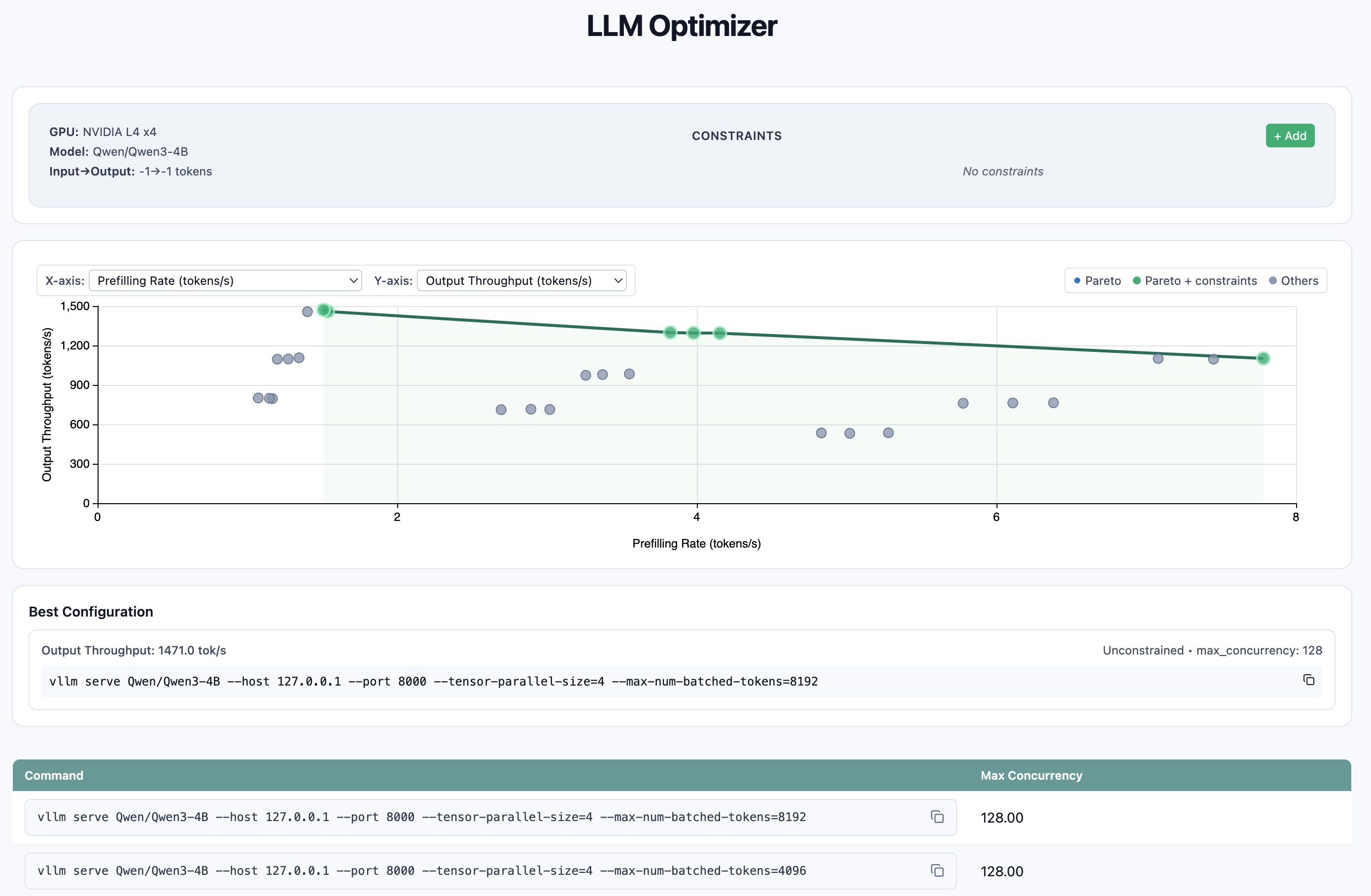Click the green Pareto point at x=4
This screenshot has width=1371, height=896.
pos(693,333)
